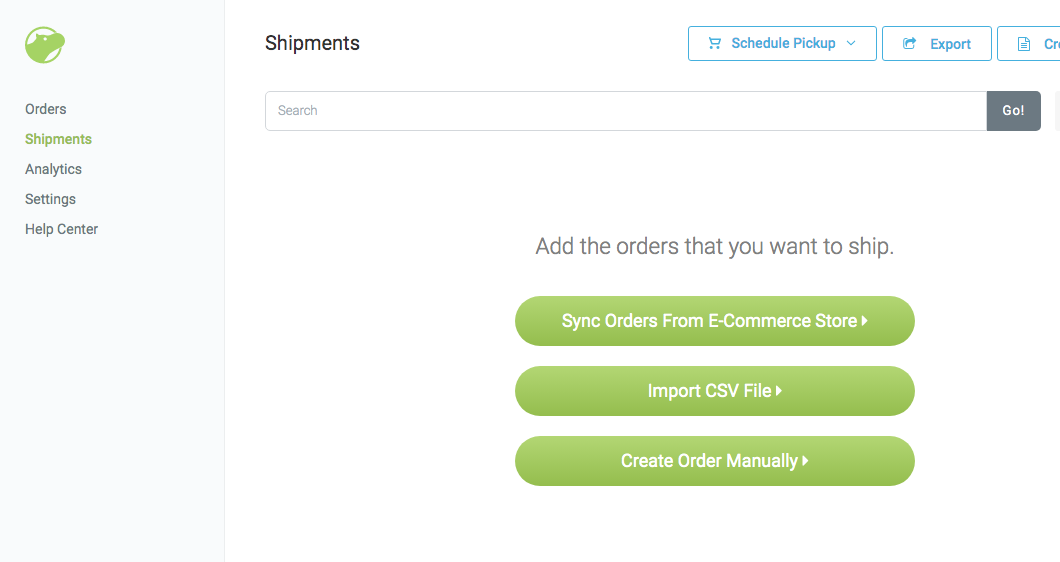1060x562 pixels.
Task: Select Shipments in the left navigation
Action: pos(58,139)
